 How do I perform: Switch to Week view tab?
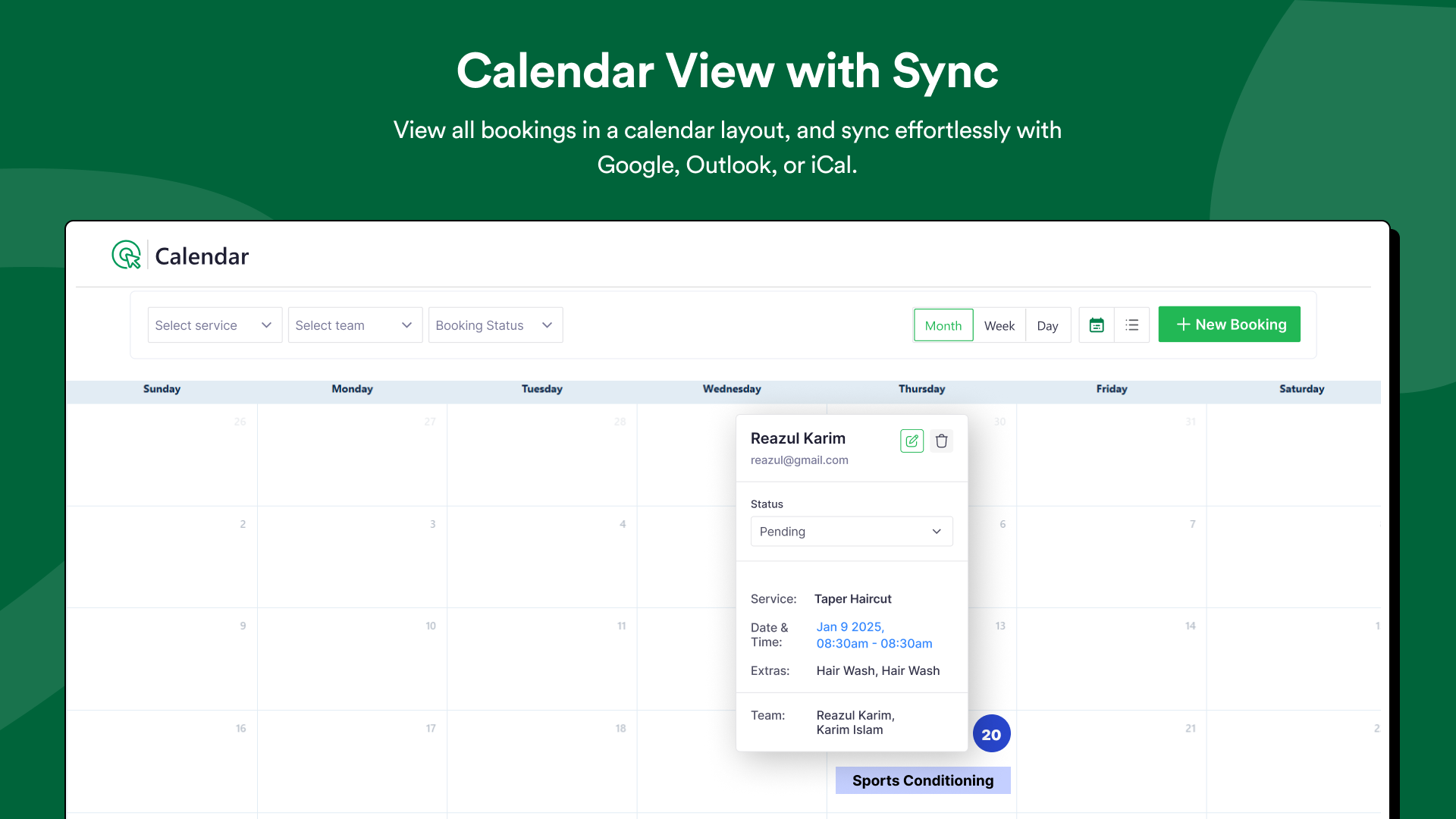(999, 325)
